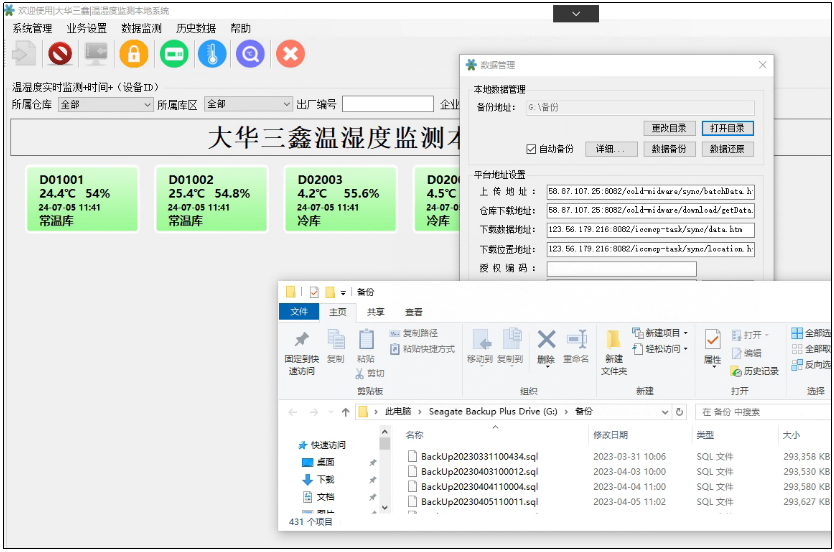The height and width of the screenshot is (552, 834).
Task: Click the 删除 delete icon in Explorer ribbon
Action: point(546,345)
